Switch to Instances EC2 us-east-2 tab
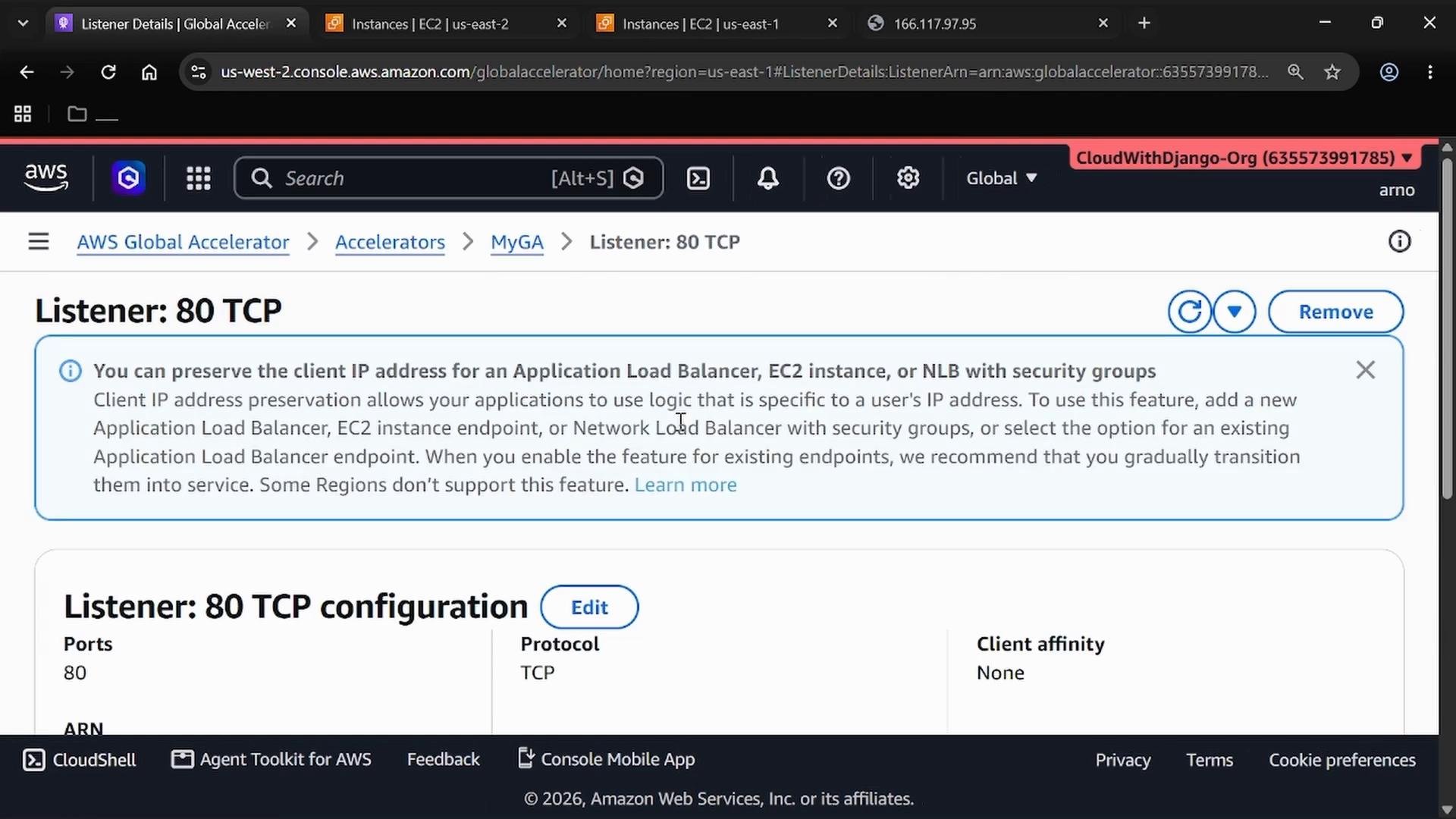This screenshot has width=1456, height=819. (x=447, y=24)
